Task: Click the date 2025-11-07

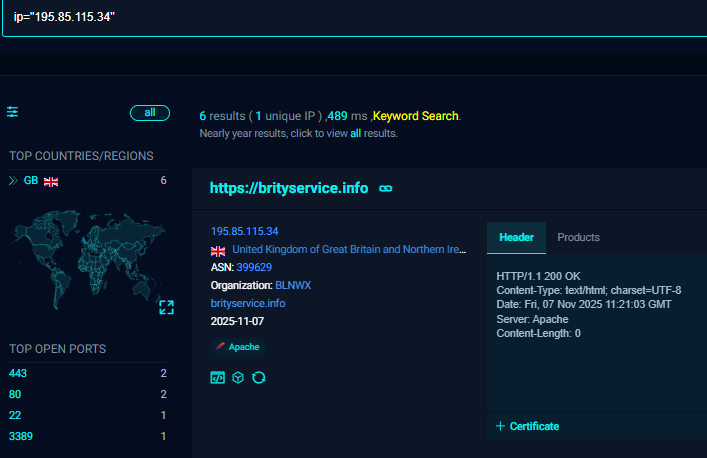Action: coord(237,321)
